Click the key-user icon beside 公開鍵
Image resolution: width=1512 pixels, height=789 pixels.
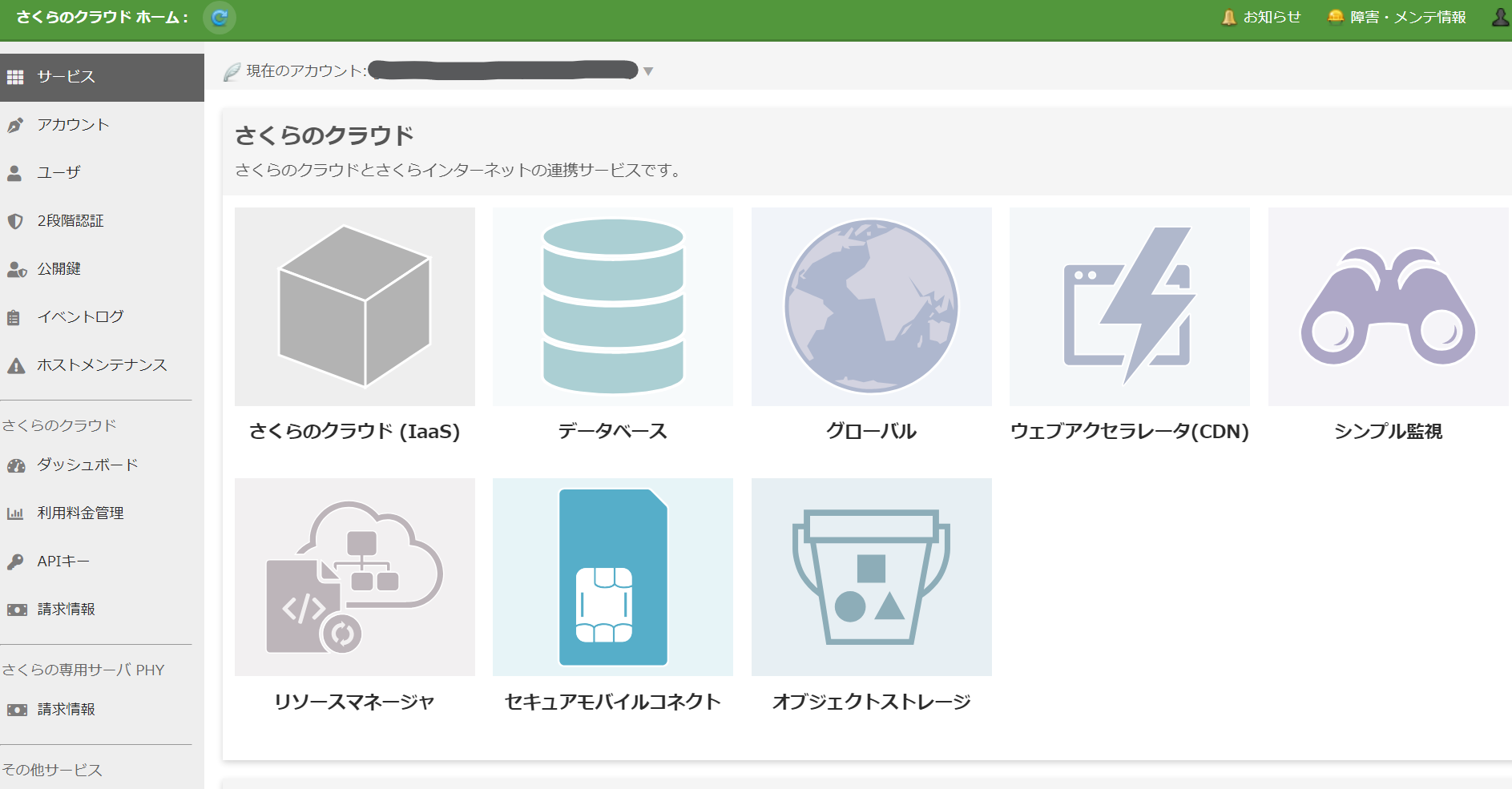point(17,269)
